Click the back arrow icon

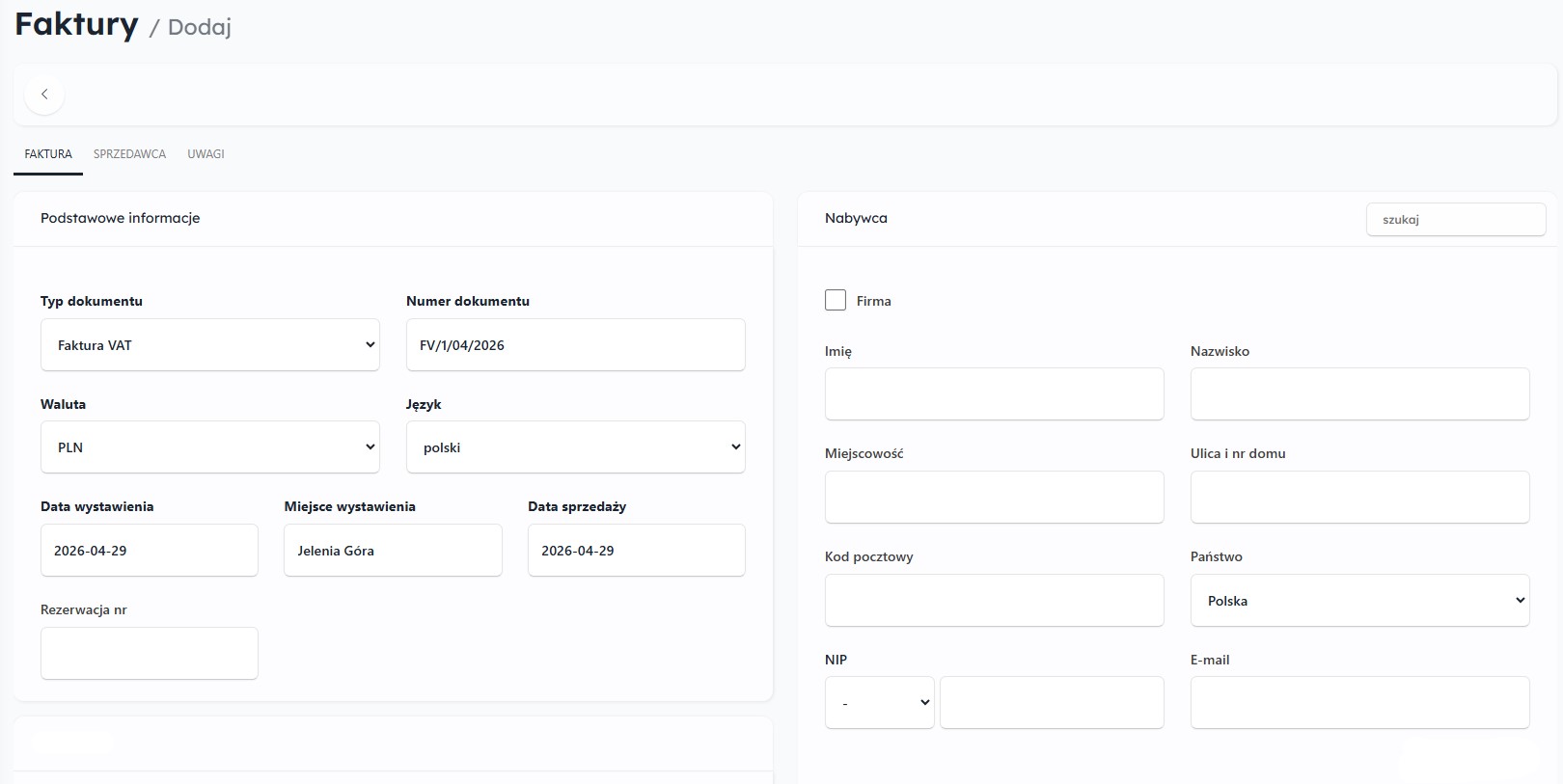coord(44,95)
